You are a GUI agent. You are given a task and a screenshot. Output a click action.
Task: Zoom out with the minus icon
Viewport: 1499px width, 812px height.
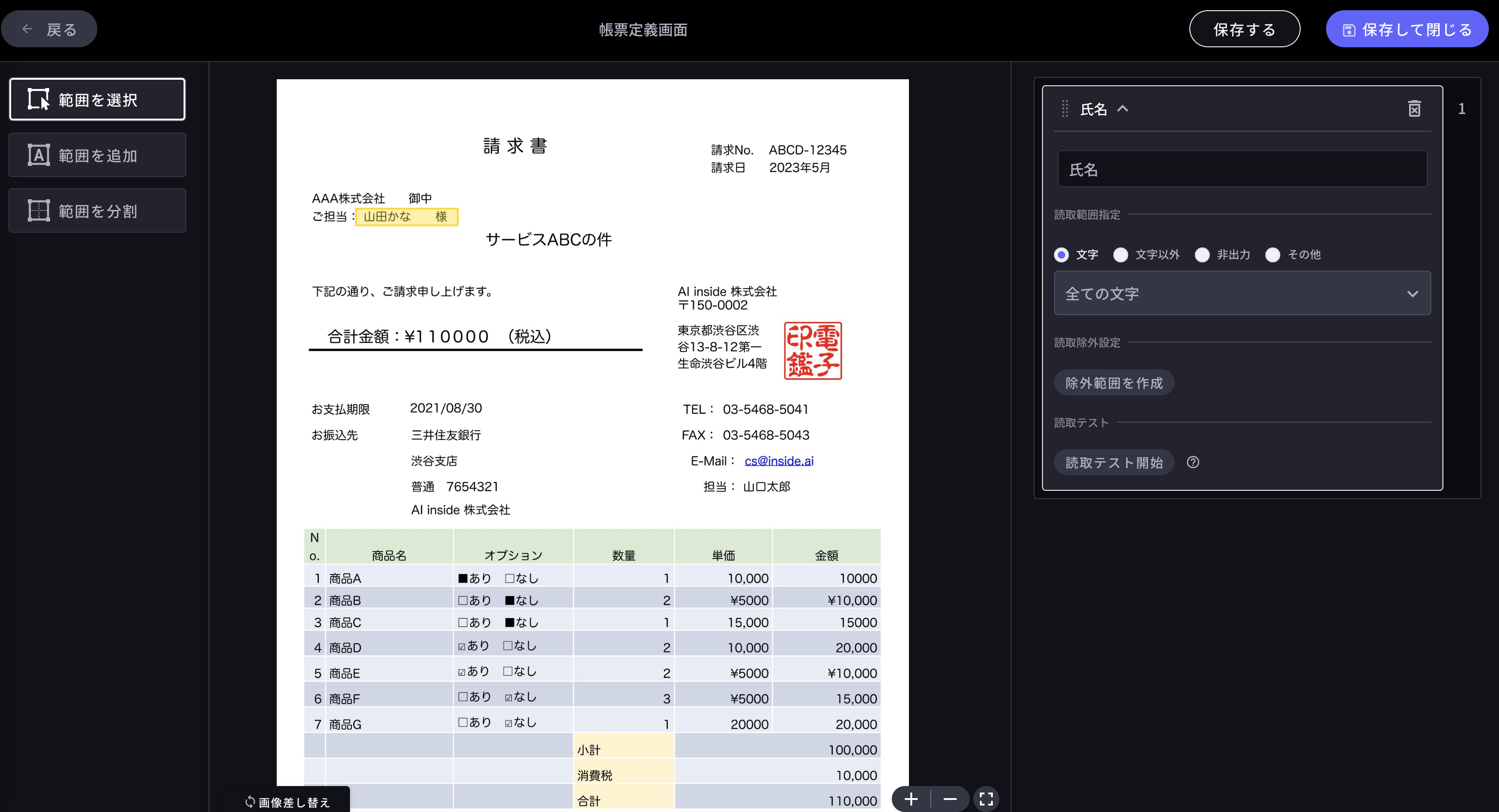(x=950, y=799)
